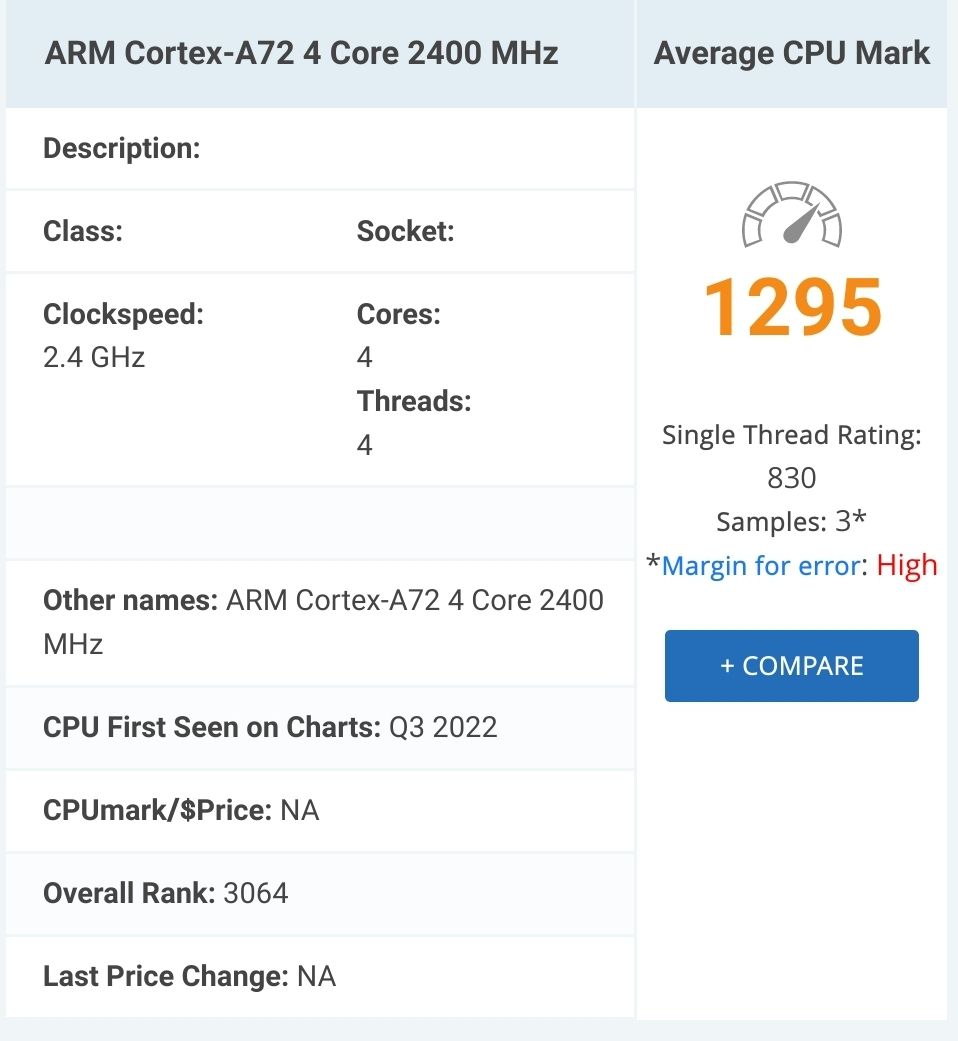The image size is (958, 1041).
Task: Select the Description row label
Action: [x=122, y=149]
